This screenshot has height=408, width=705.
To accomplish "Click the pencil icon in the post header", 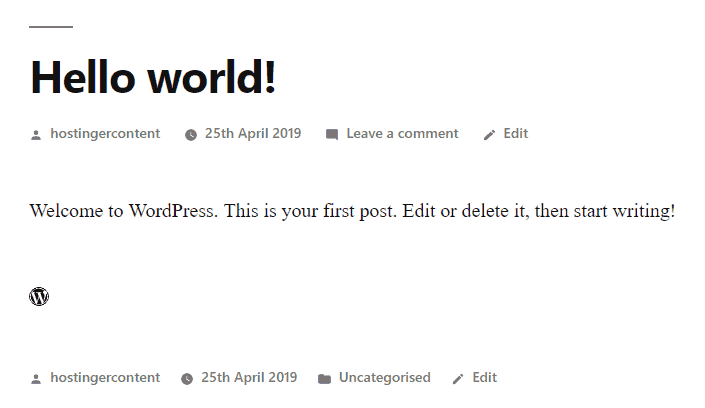I will click(x=489, y=135).
